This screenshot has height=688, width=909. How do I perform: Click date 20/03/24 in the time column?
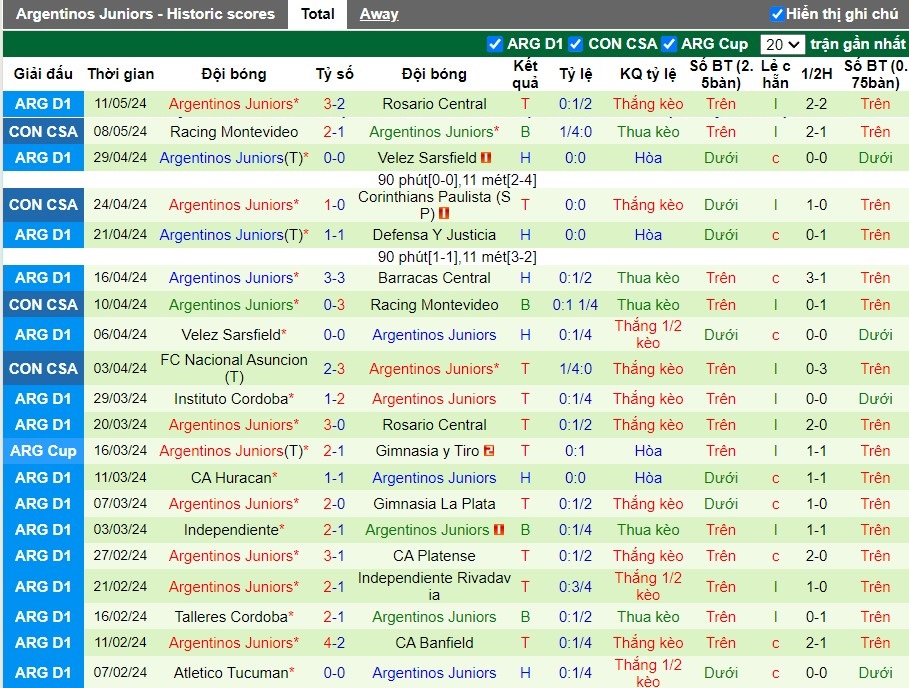click(120, 424)
